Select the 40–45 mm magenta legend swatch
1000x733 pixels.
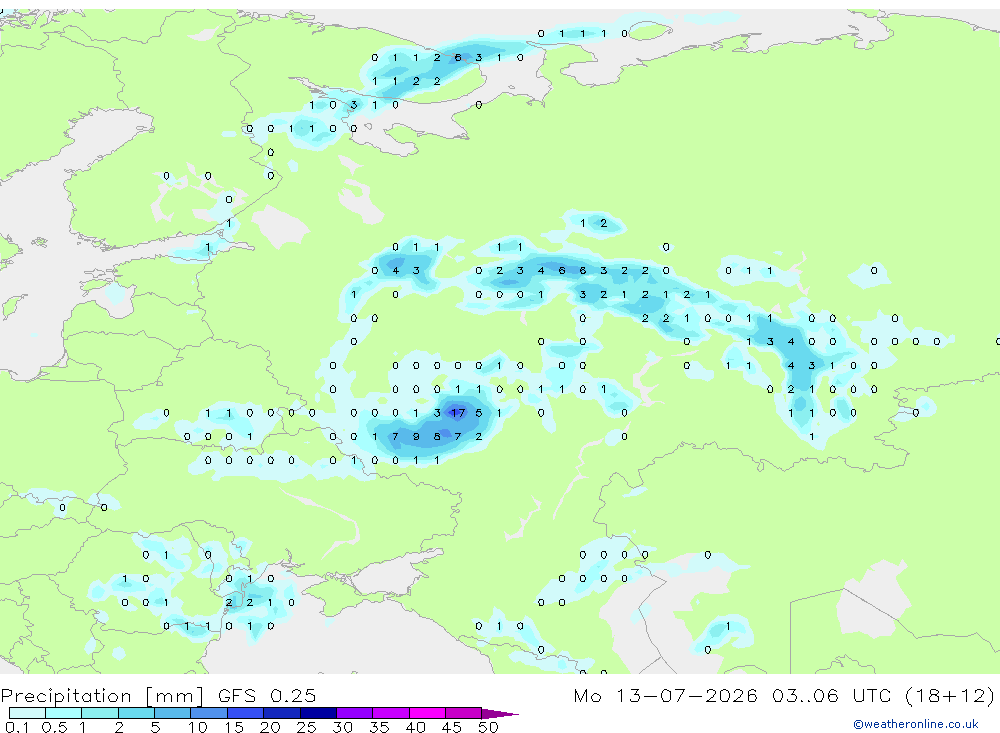pyautogui.click(x=427, y=713)
